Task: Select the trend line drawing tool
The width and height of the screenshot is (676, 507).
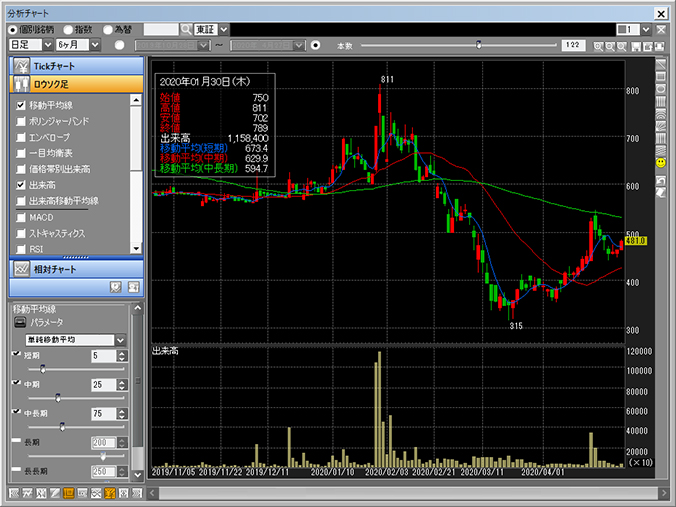Action: [x=660, y=65]
